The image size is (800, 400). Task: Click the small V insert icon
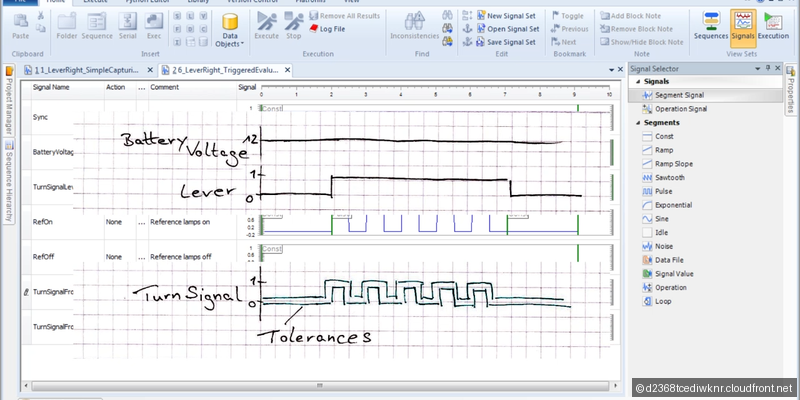[x=204, y=16]
